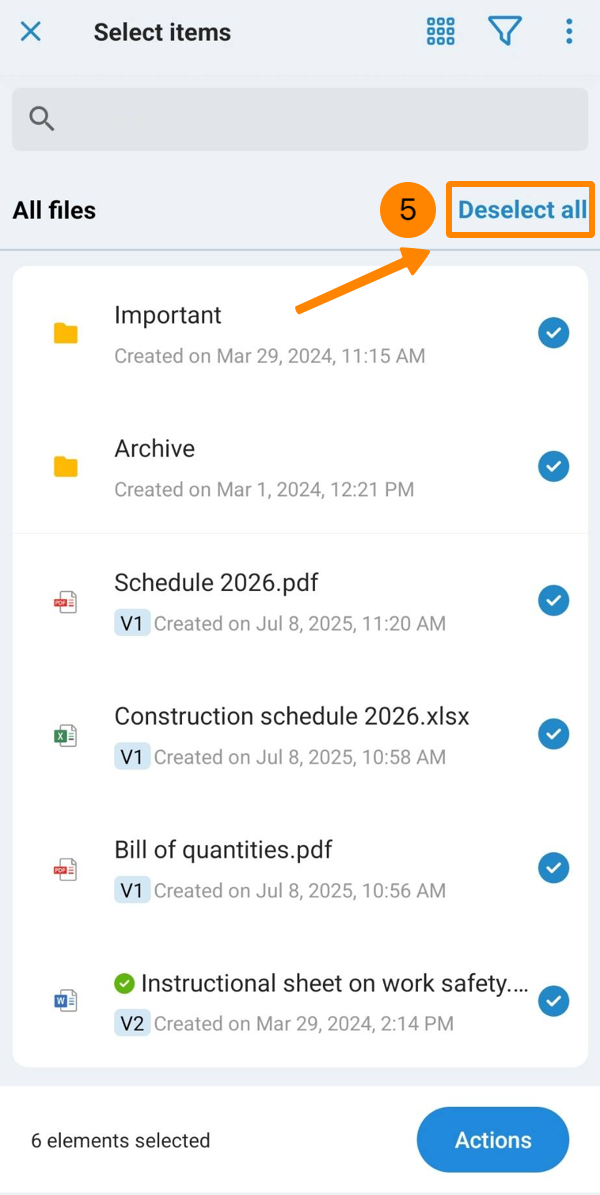The image size is (600, 1195).
Task: Click the Archive folder icon
Action: tap(66, 466)
